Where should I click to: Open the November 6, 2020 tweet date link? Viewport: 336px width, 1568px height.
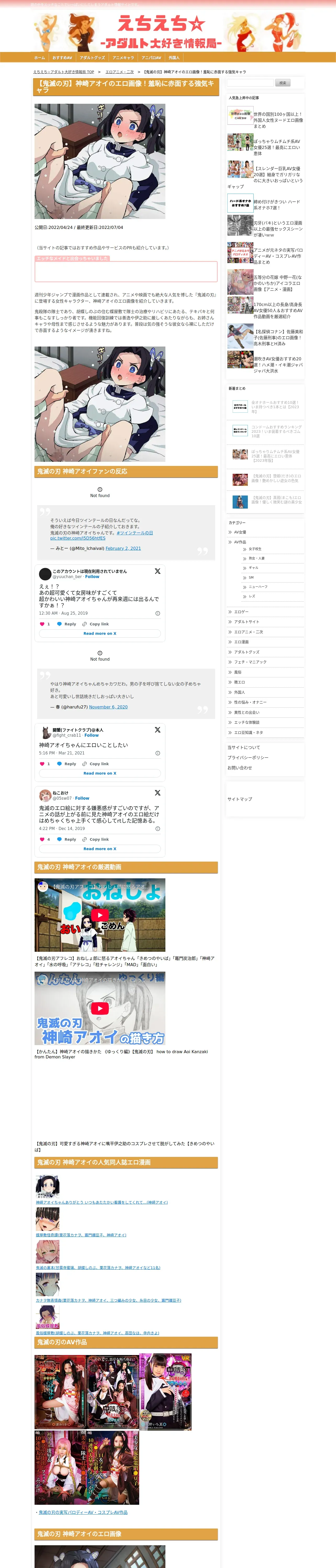pyautogui.click(x=109, y=707)
